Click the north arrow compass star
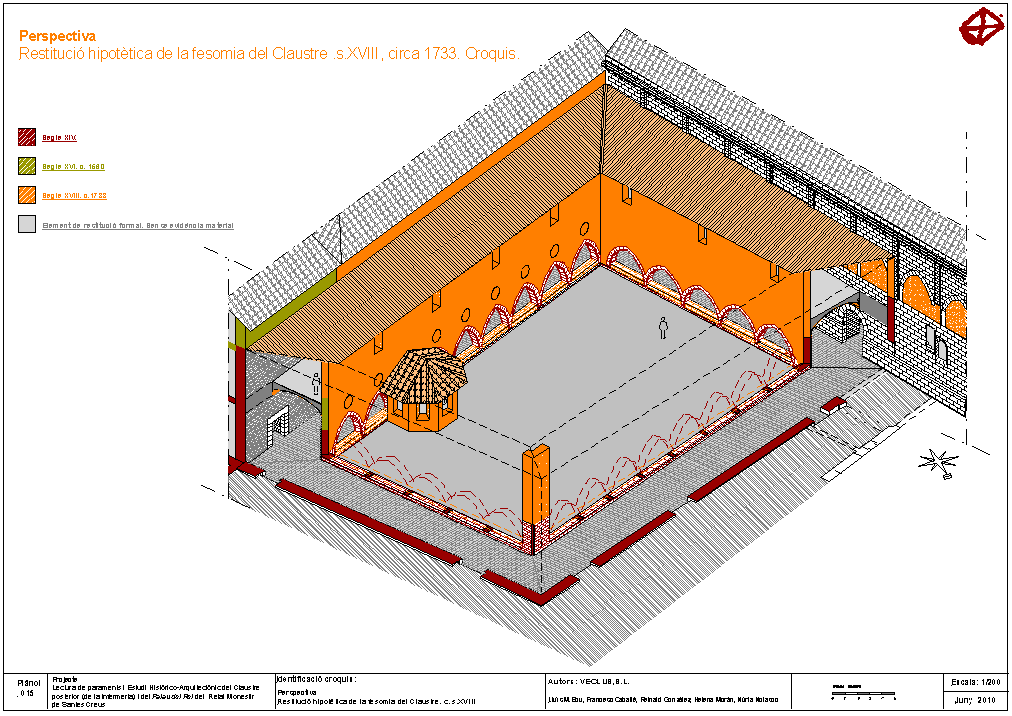The width and height of the screenshot is (1012, 716). click(x=937, y=461)
